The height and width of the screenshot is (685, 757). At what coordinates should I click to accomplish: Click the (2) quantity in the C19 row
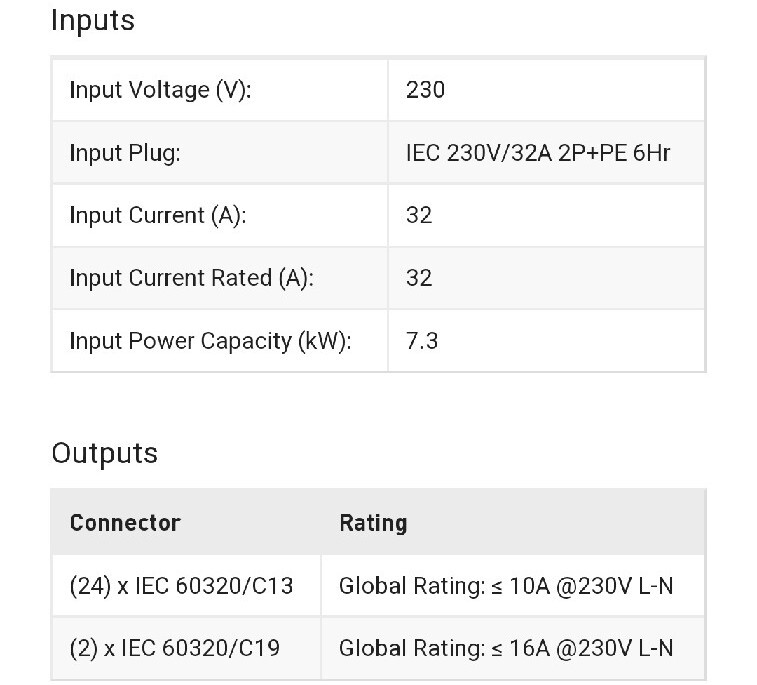click(x=84, y=648)
